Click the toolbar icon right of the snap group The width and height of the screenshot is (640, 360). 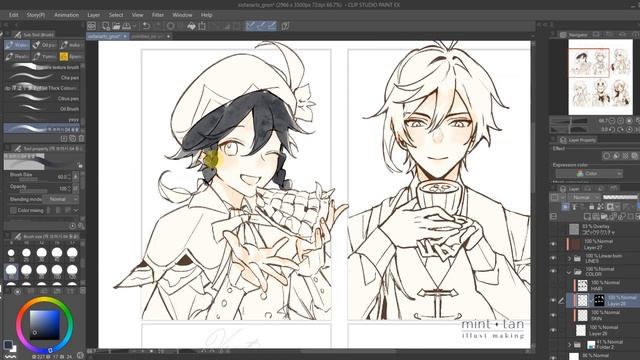coord(285,26)
